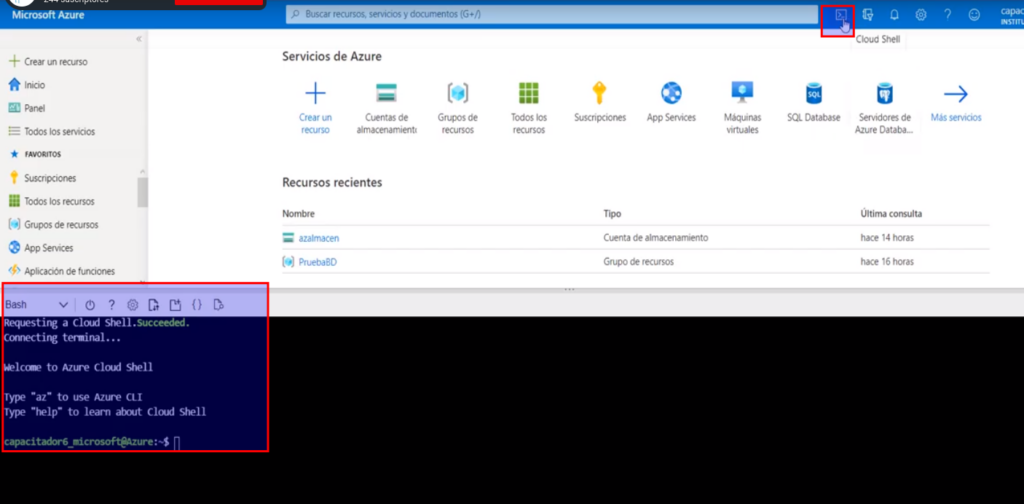
Task: Open the PruebaBD resource group link
Action: tap(317, 262)
